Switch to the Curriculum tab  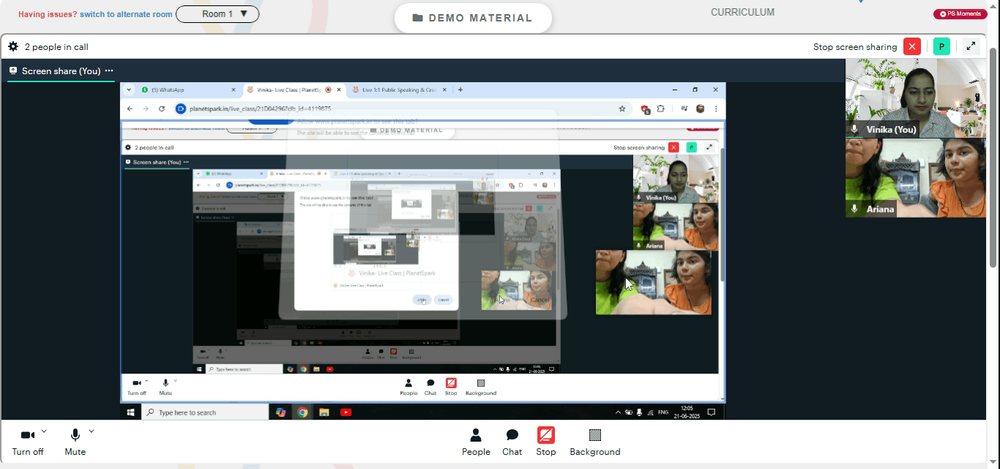[x=742, y=12]
